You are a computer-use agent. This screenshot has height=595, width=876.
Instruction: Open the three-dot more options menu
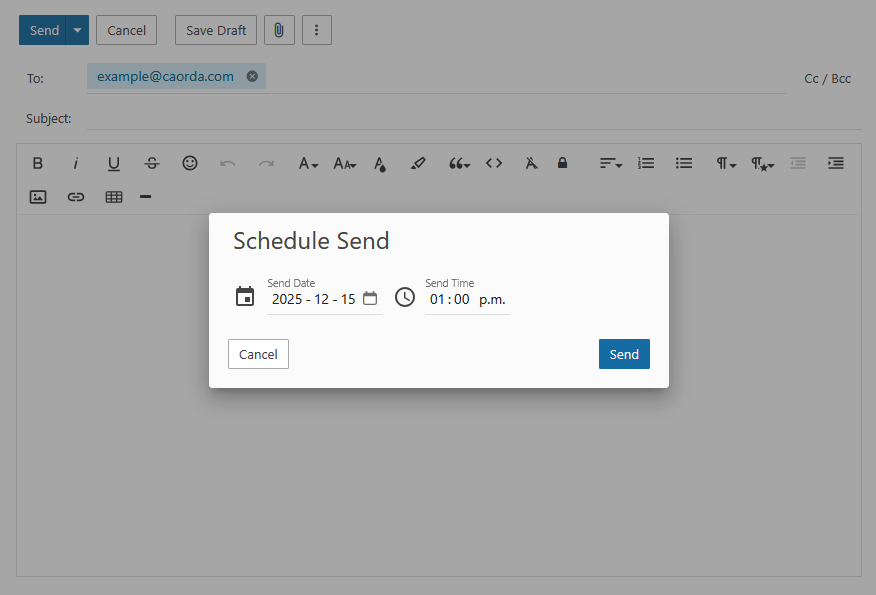(317, 30)
